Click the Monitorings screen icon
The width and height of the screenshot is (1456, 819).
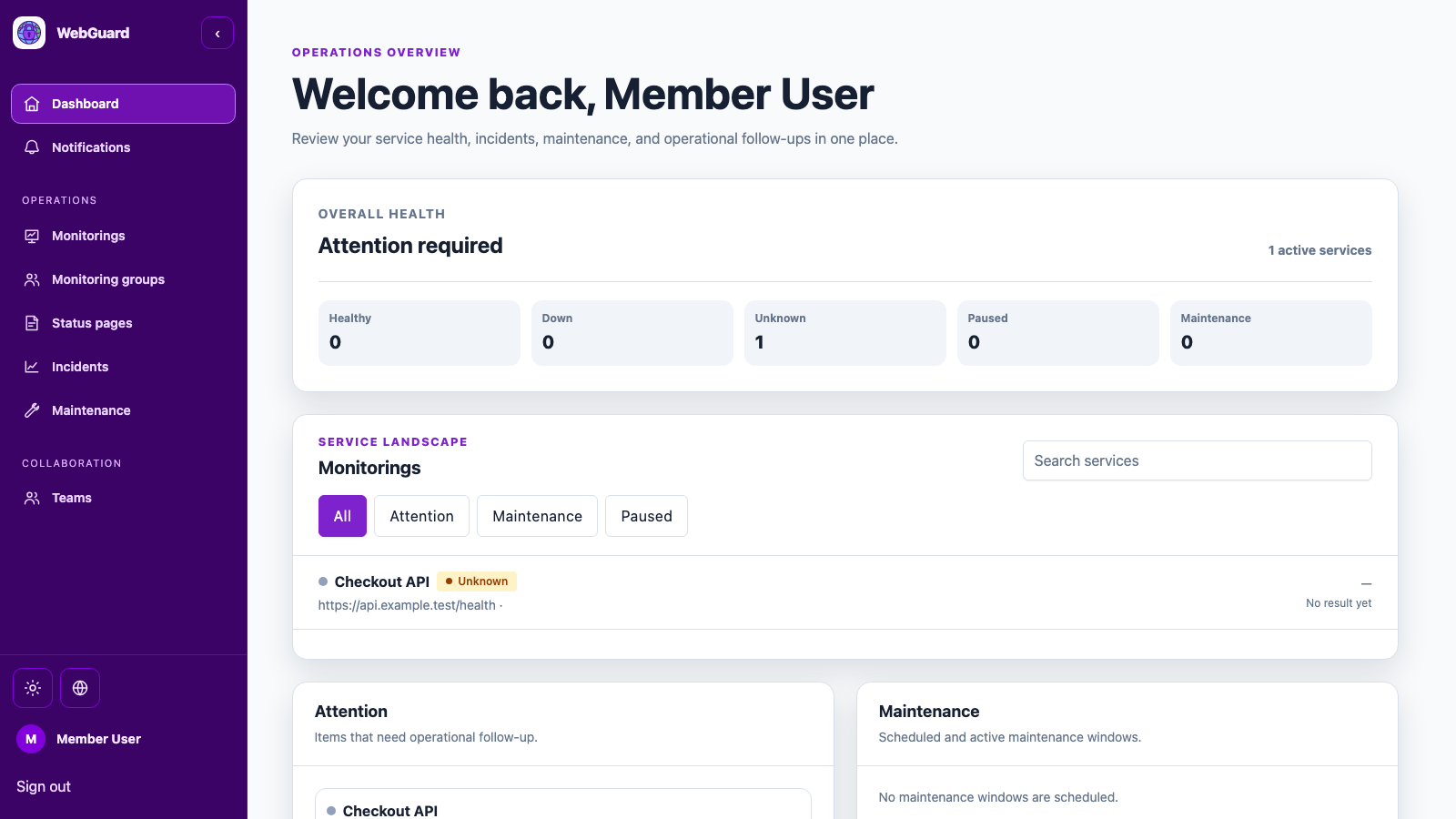point(32,236)
